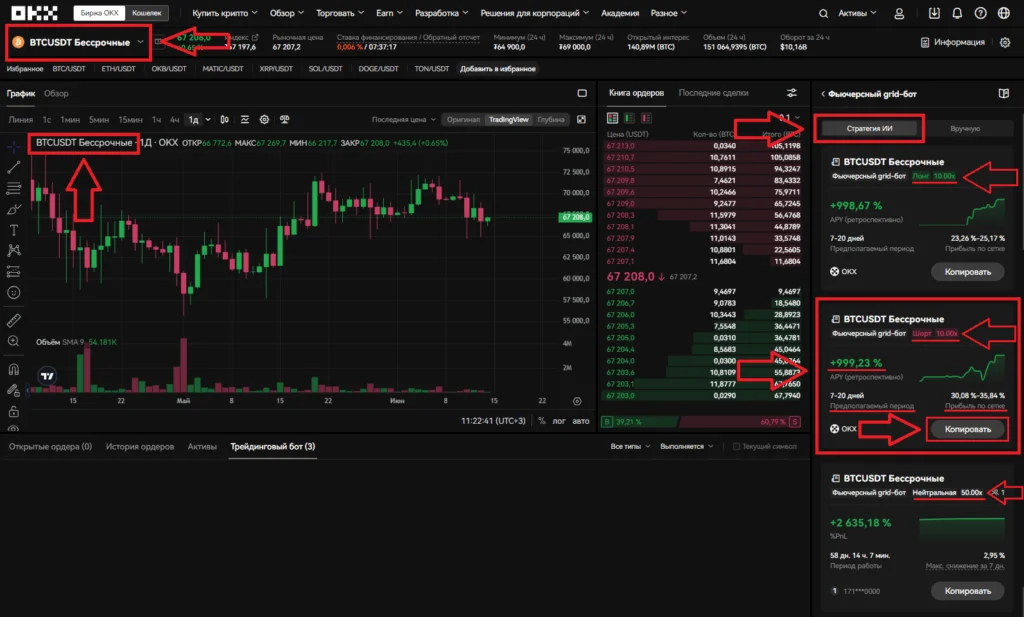Open the language globe icon
Screen dimensions: 1024x617
click(x=1004, y=13)
